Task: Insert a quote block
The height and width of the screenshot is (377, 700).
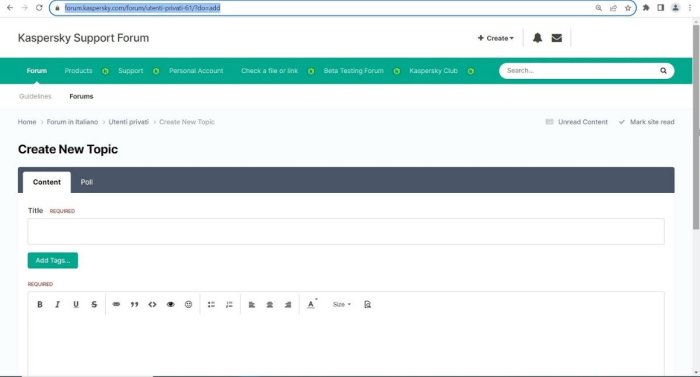Action: tap(134, 304)
